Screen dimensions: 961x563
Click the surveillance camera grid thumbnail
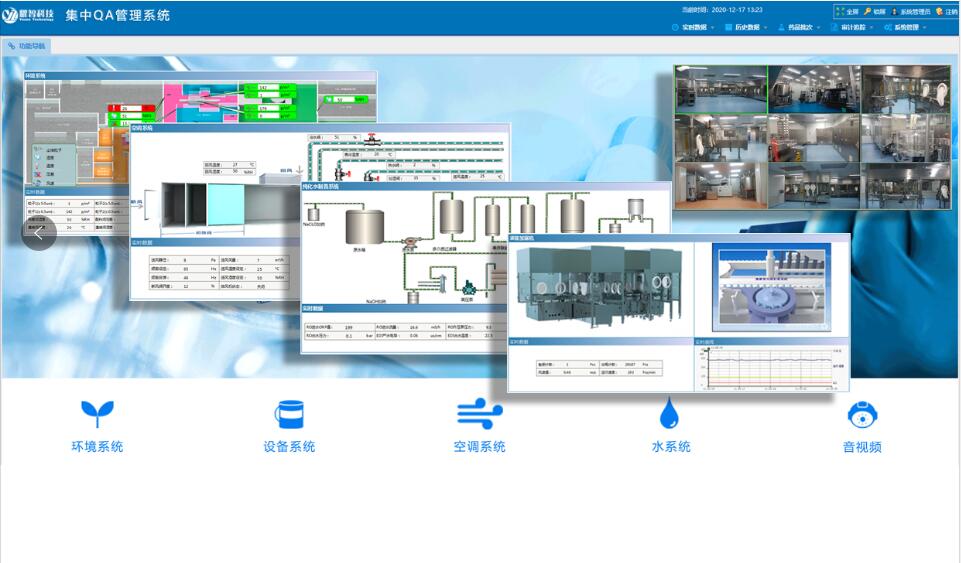(x=811, y=136)
